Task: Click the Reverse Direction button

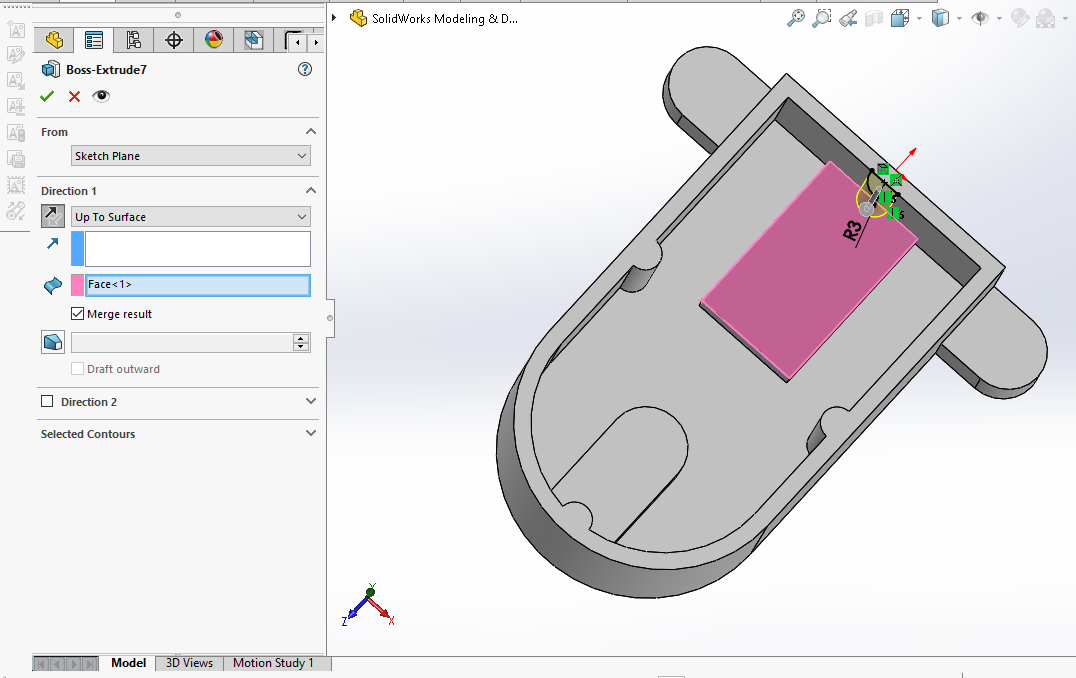Action: (x=52, y=216)
